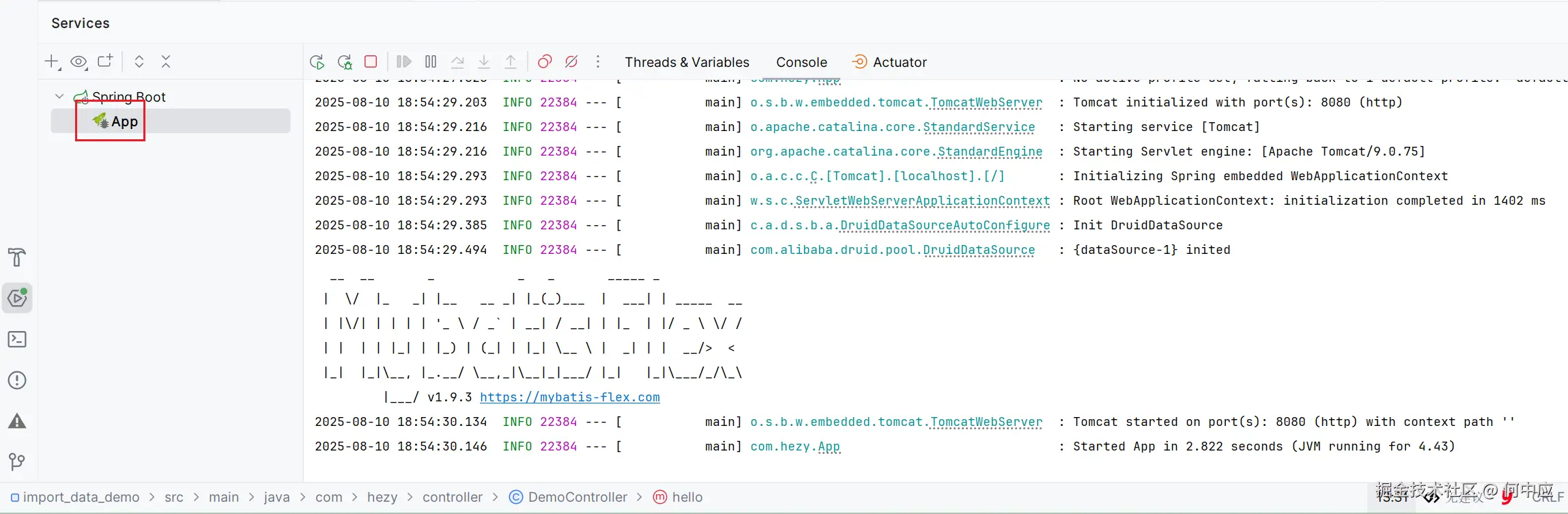Open the Actuator tab
Viewport: 1568px width, 514px height.
click(x=889, y=62)
